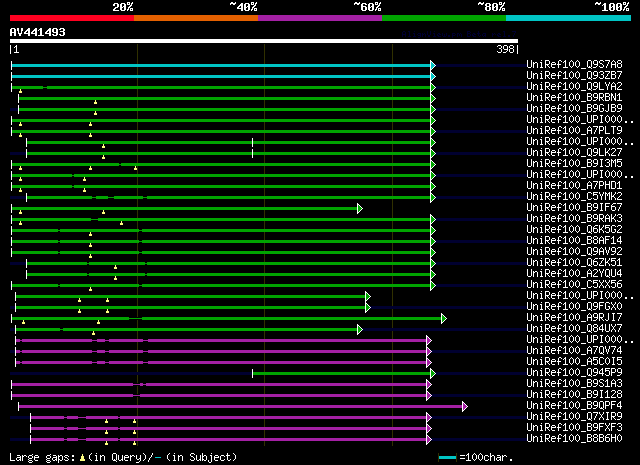
Task: Select the UniRef100_Q84UX7 label
Action: pyautogui.click(x=574, y=329)
